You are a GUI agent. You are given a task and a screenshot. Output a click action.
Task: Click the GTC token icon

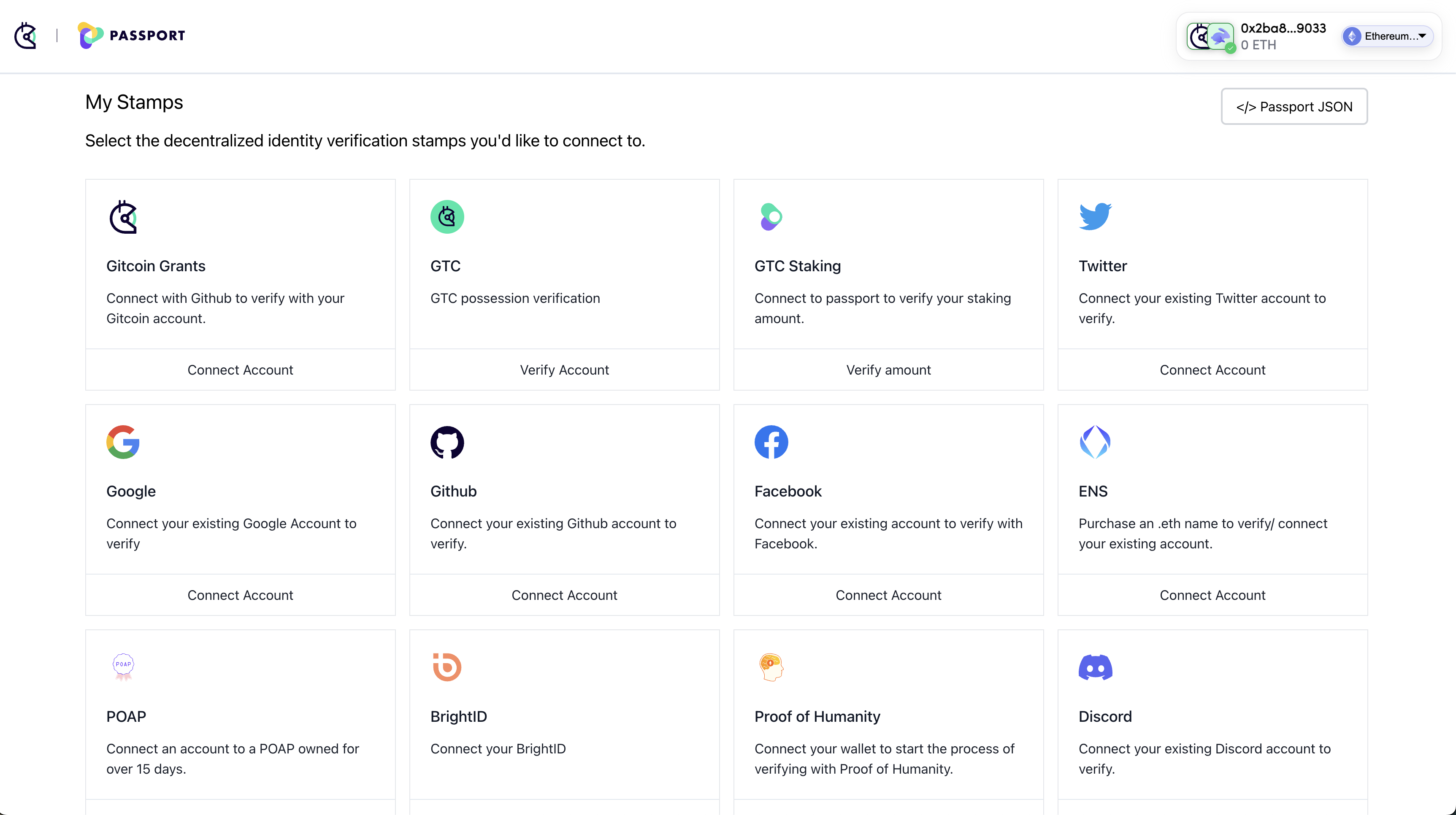tap(447, 217)
